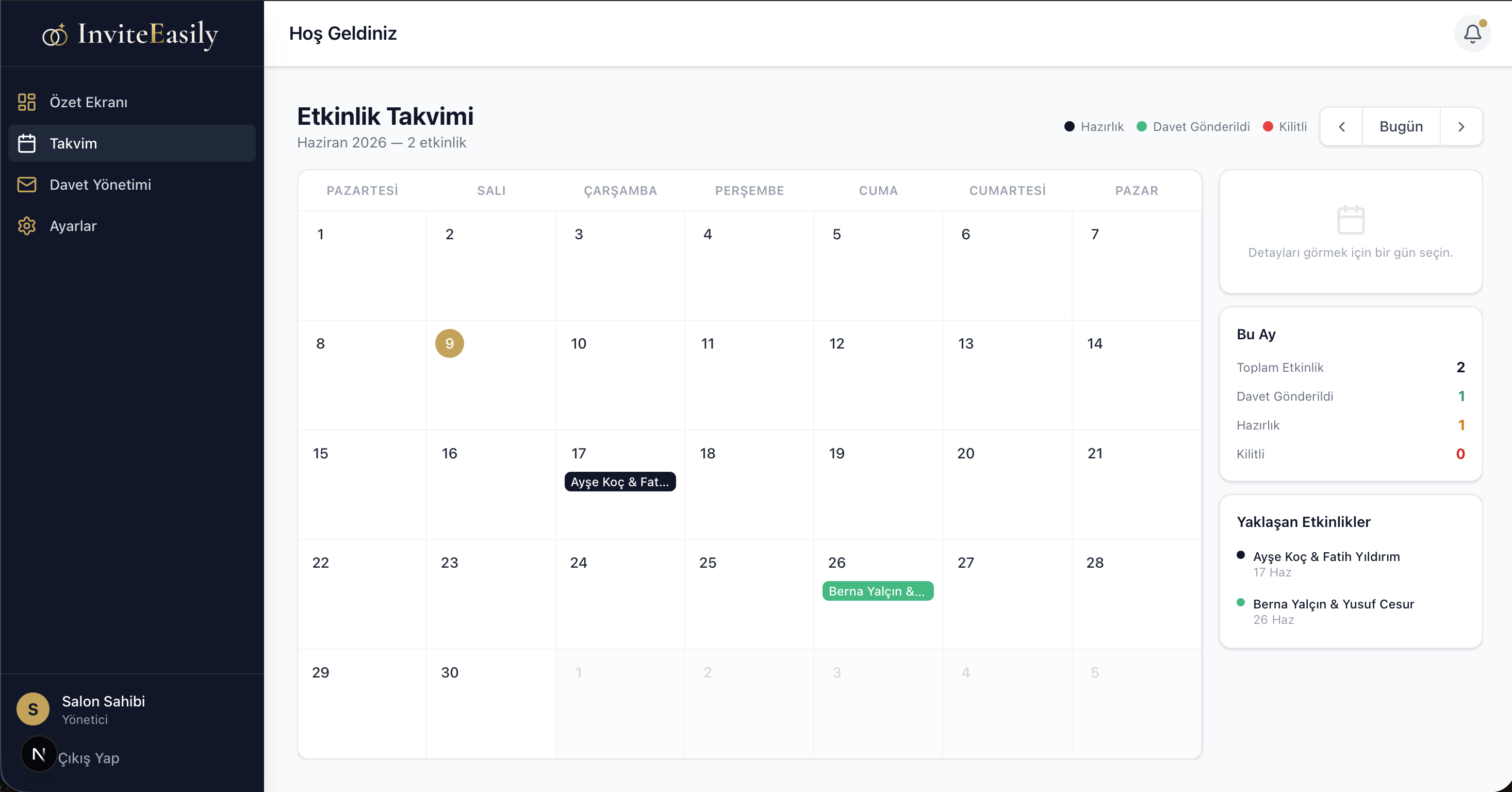Click the Etkinlik Takvimi heading

pos(385,116)
